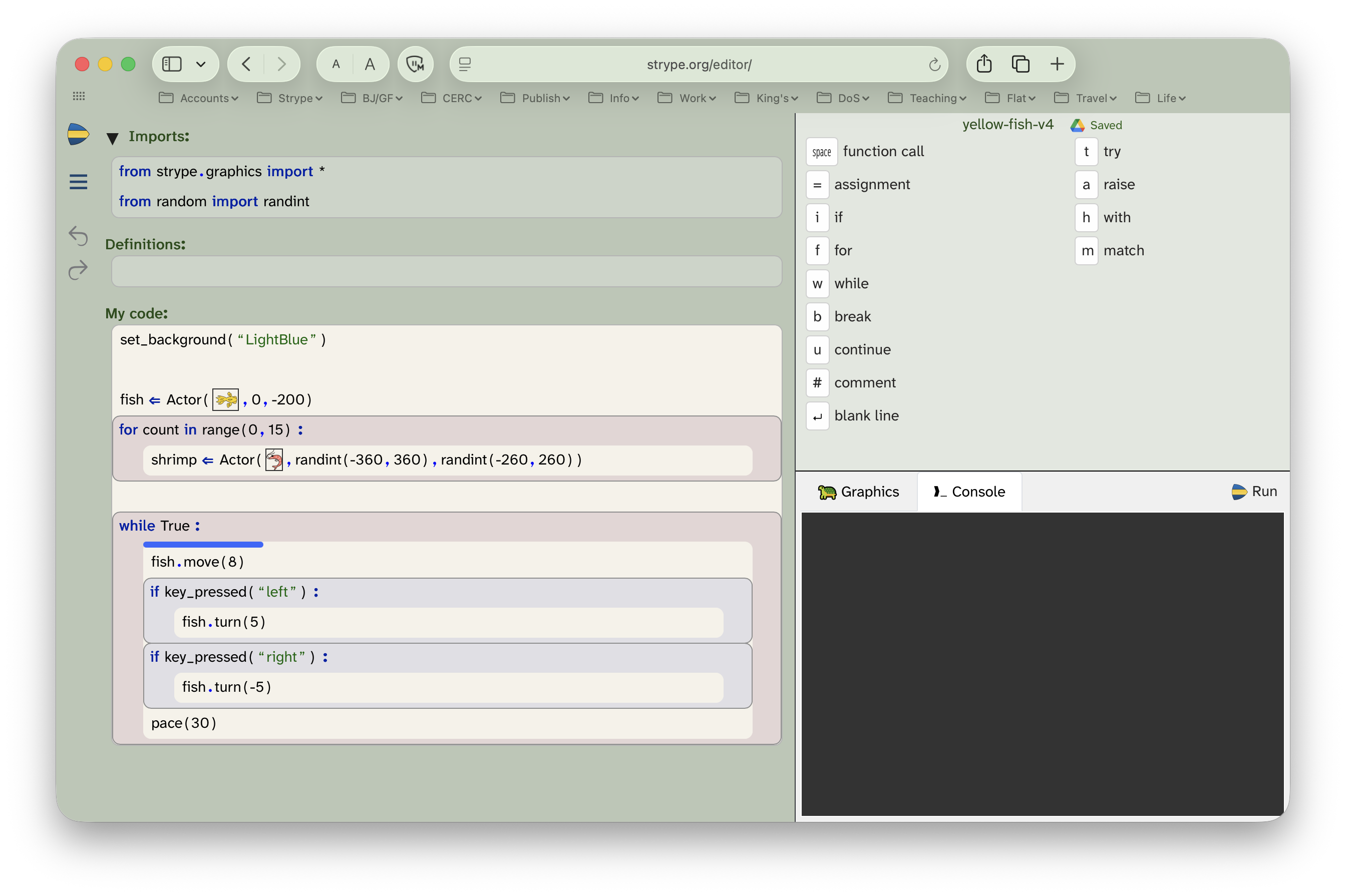Click the fish.move(8) line

click(447, 562)
